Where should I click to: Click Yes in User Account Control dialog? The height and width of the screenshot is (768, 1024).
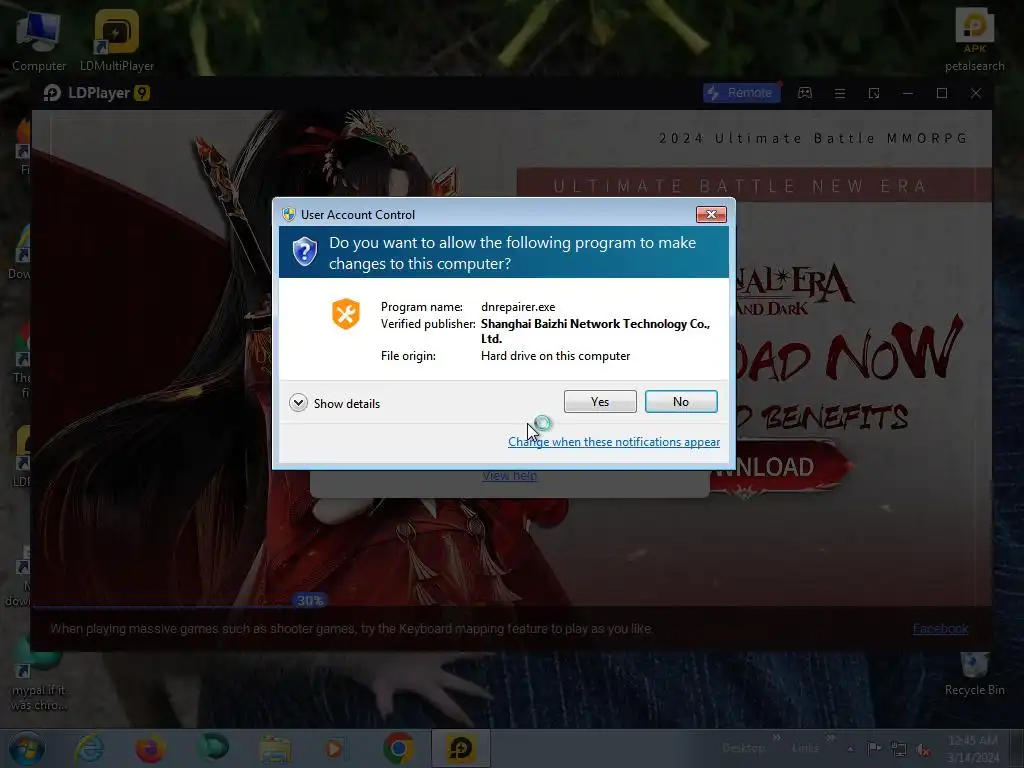(x=600, y=402)
